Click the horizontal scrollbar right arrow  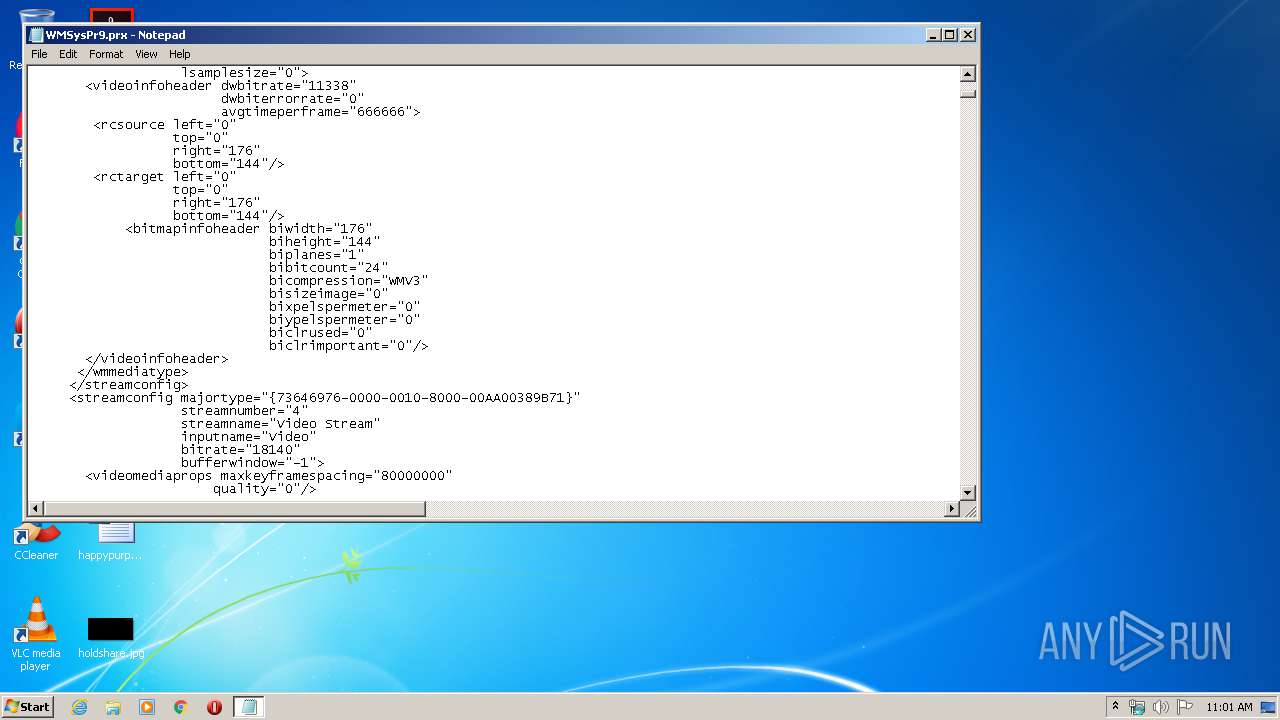click(x=952, y=509)
